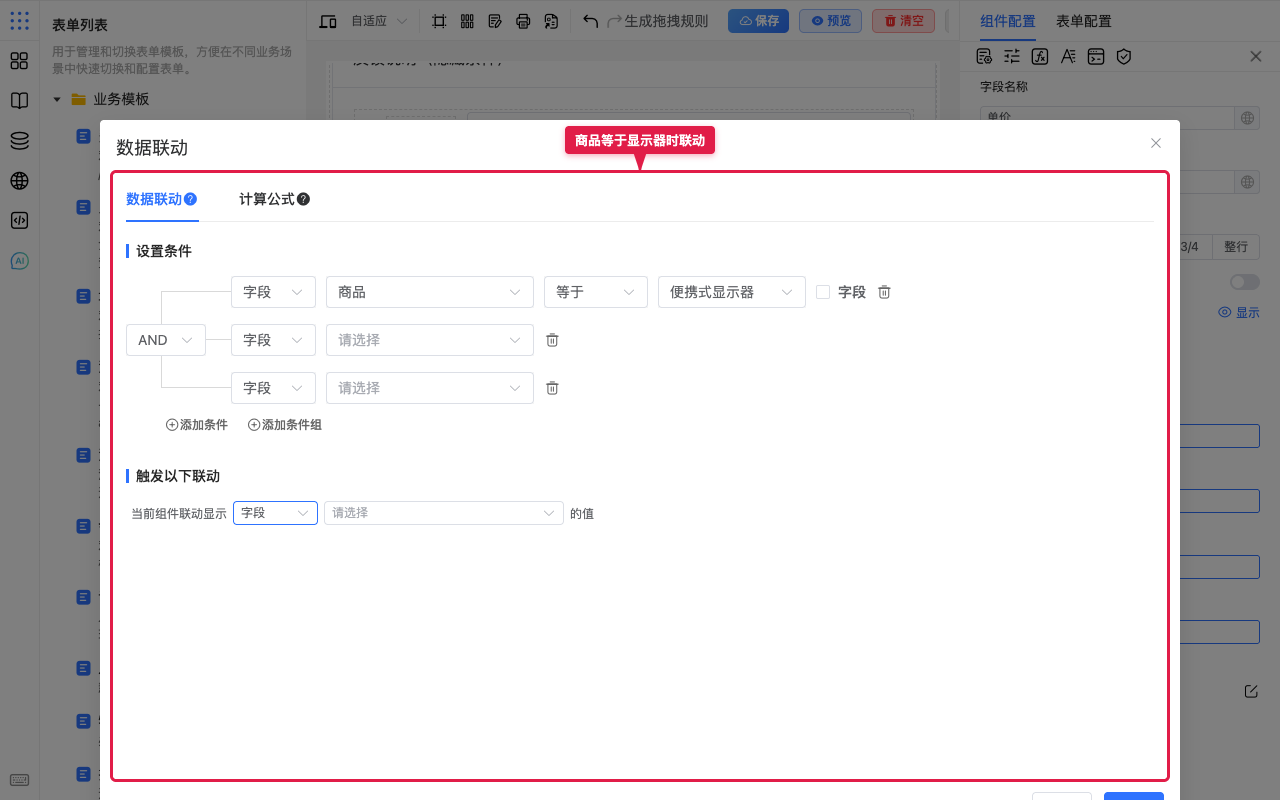The image size is (1280, 800).
Task: Open the 商品 field dropdown
Action: (x=430, y=292)
